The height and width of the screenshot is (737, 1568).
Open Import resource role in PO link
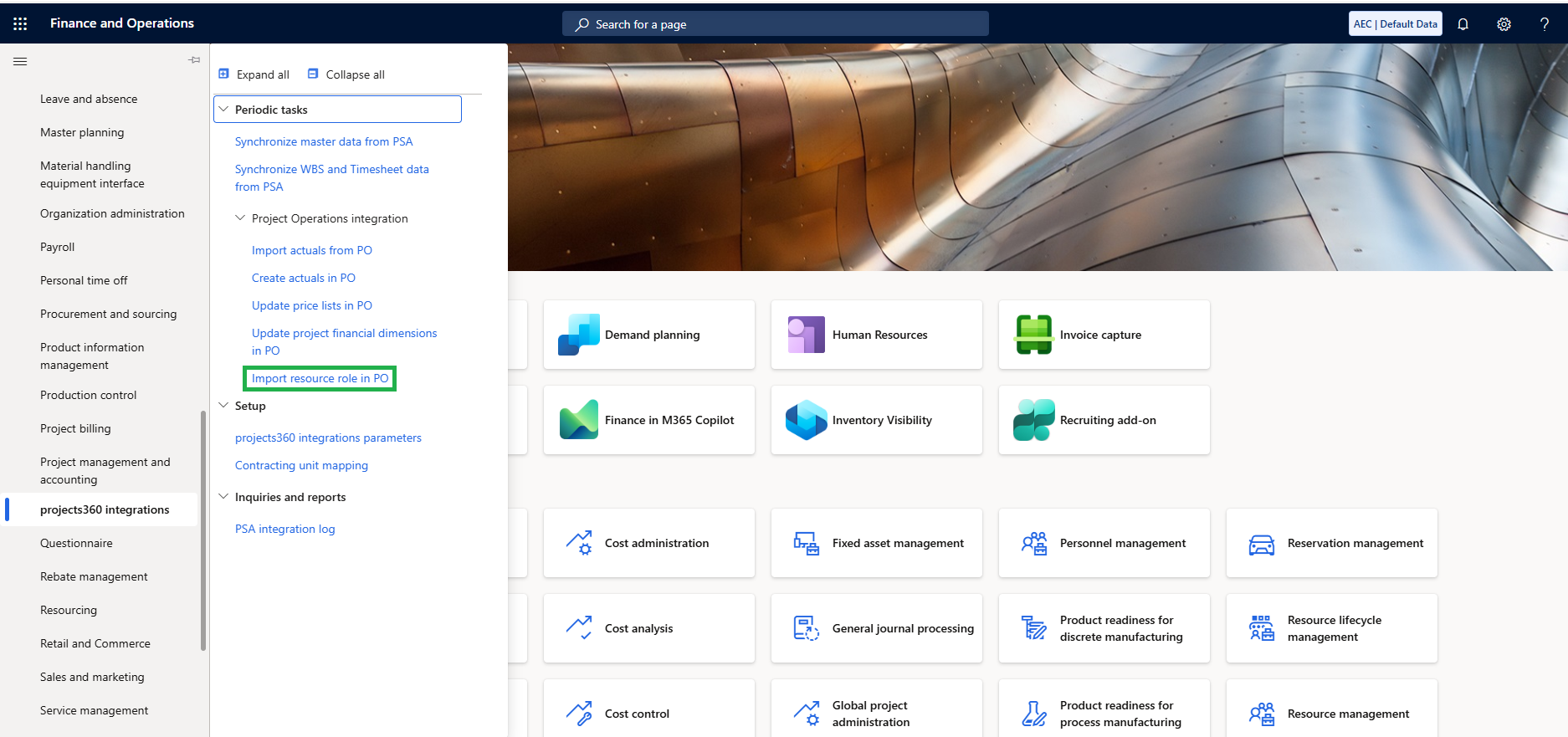pyautogui.click(x=320, y=378)
